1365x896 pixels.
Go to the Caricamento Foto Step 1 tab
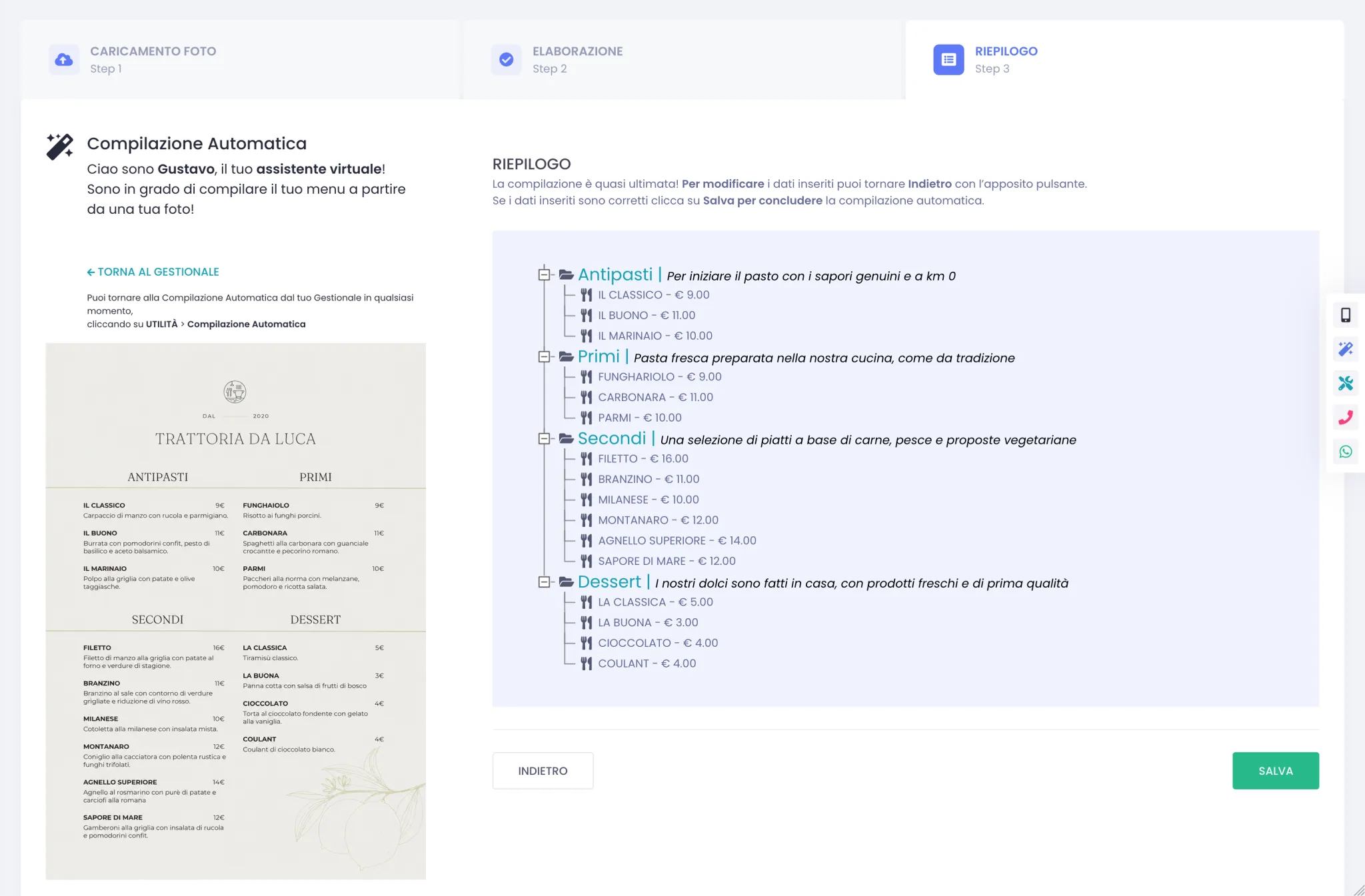[240, 60]
